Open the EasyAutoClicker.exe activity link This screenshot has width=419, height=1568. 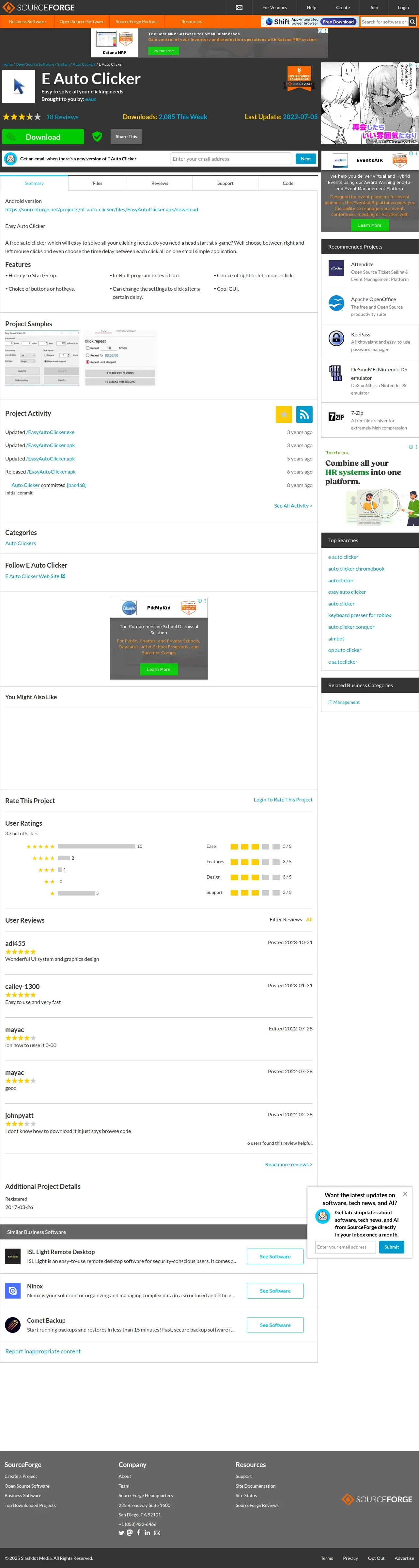(51, 432)
